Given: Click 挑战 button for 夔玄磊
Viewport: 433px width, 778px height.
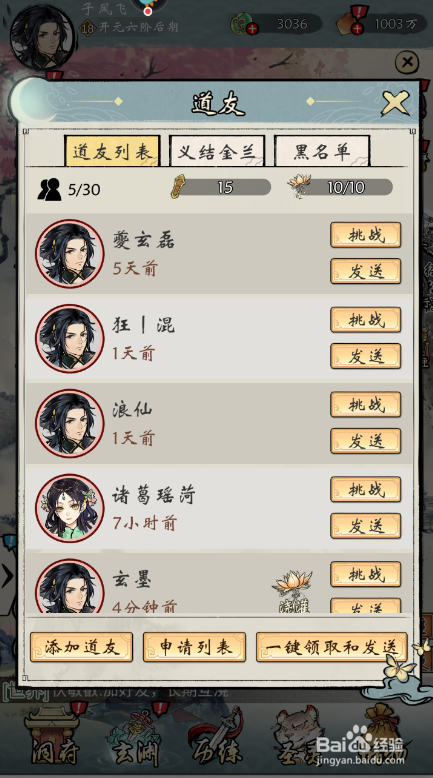Looking at the screenshot, I should click(366, 235).
